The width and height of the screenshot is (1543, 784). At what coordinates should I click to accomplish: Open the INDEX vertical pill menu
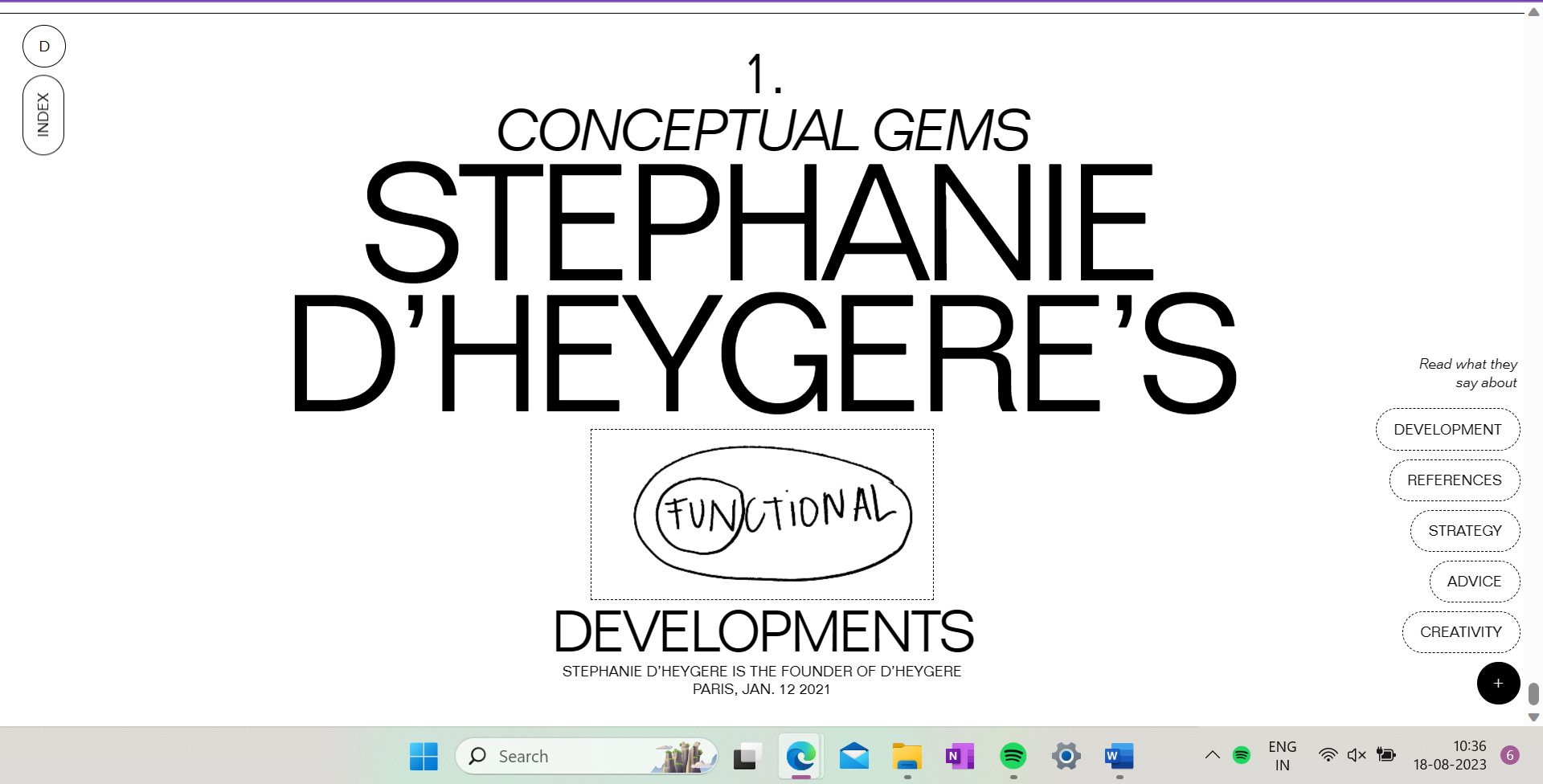coord(43,115)
